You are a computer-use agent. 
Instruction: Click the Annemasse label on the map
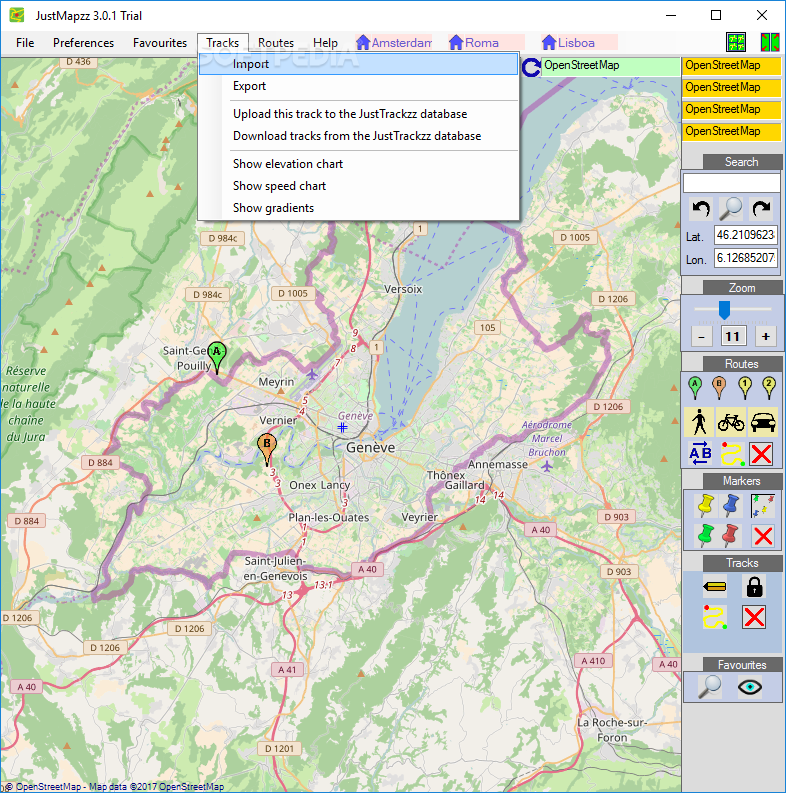coord(498,464)
